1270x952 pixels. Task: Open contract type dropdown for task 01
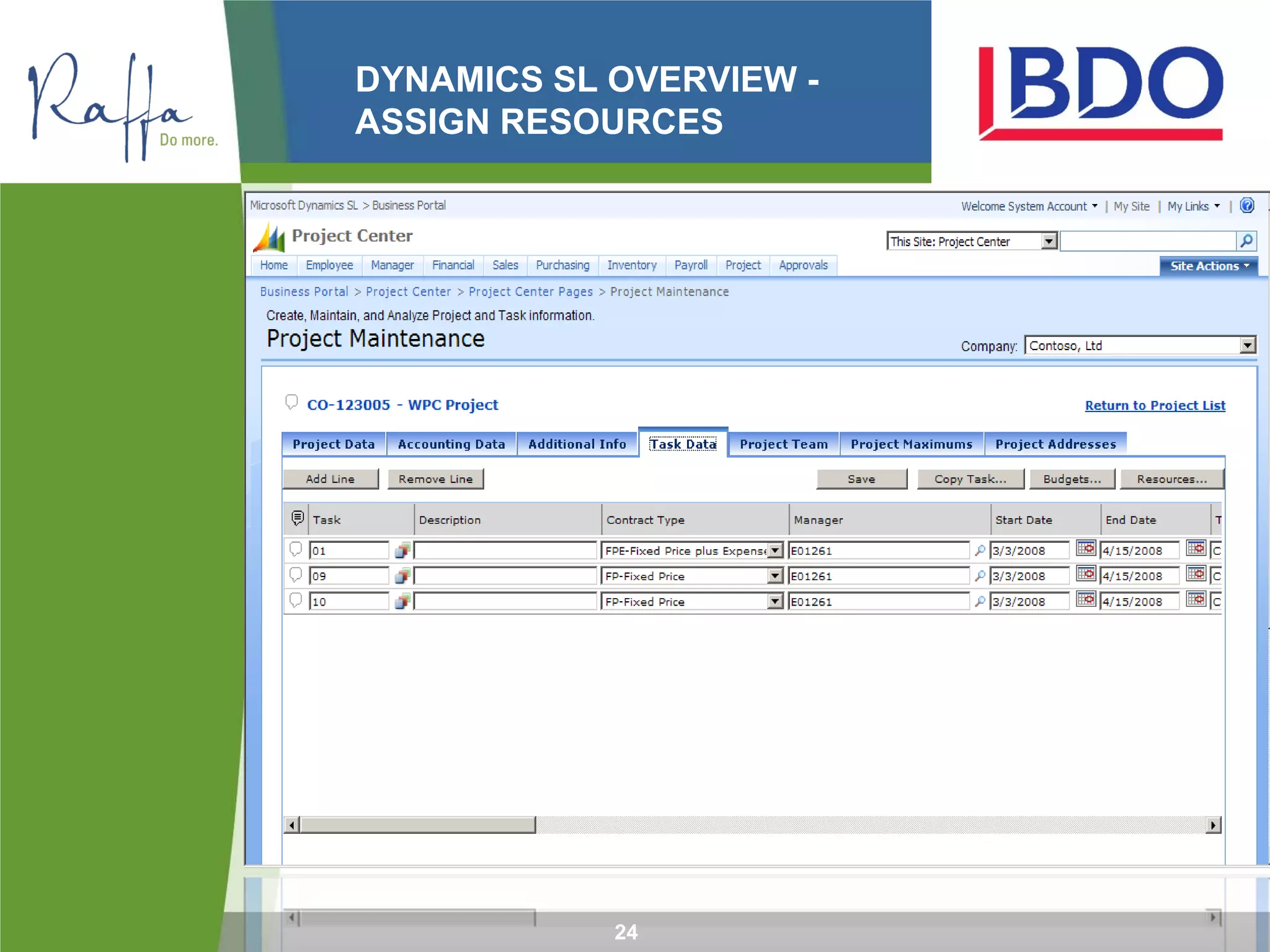(x=775, y=550)
